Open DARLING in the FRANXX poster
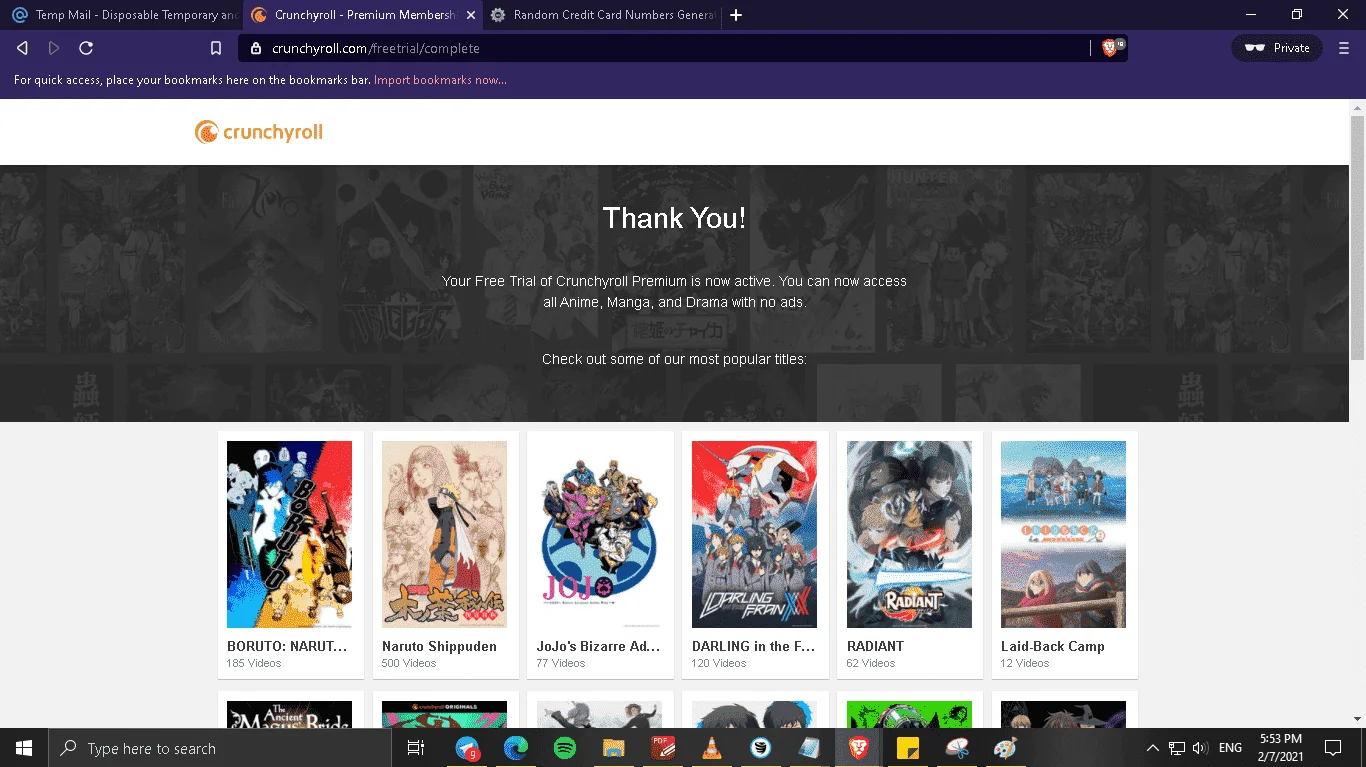Screen dimensions: 1366x767 coord(754,534)
